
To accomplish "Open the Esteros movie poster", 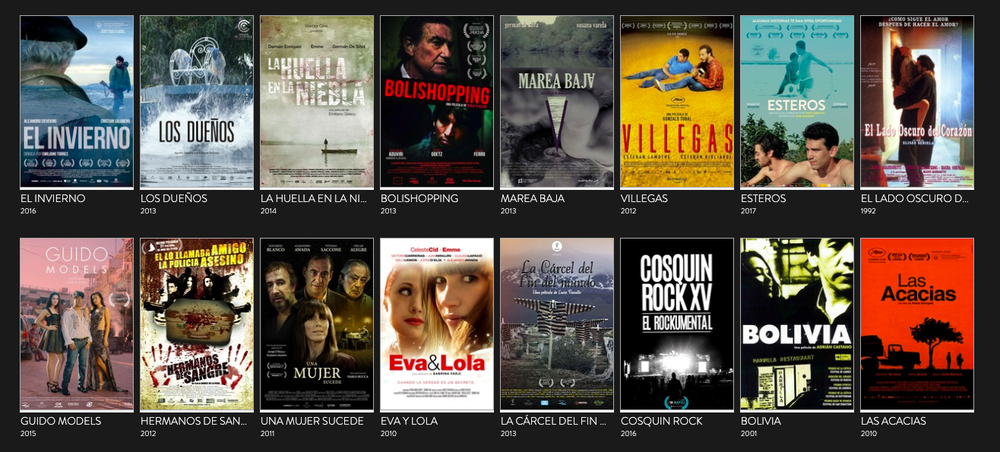I will tap(797, 102).
